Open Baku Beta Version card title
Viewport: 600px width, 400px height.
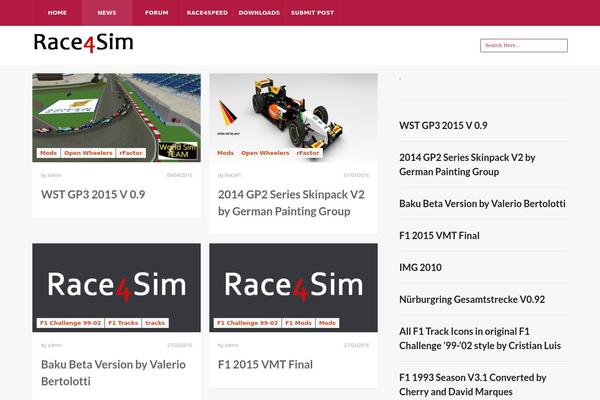point(113,373)
